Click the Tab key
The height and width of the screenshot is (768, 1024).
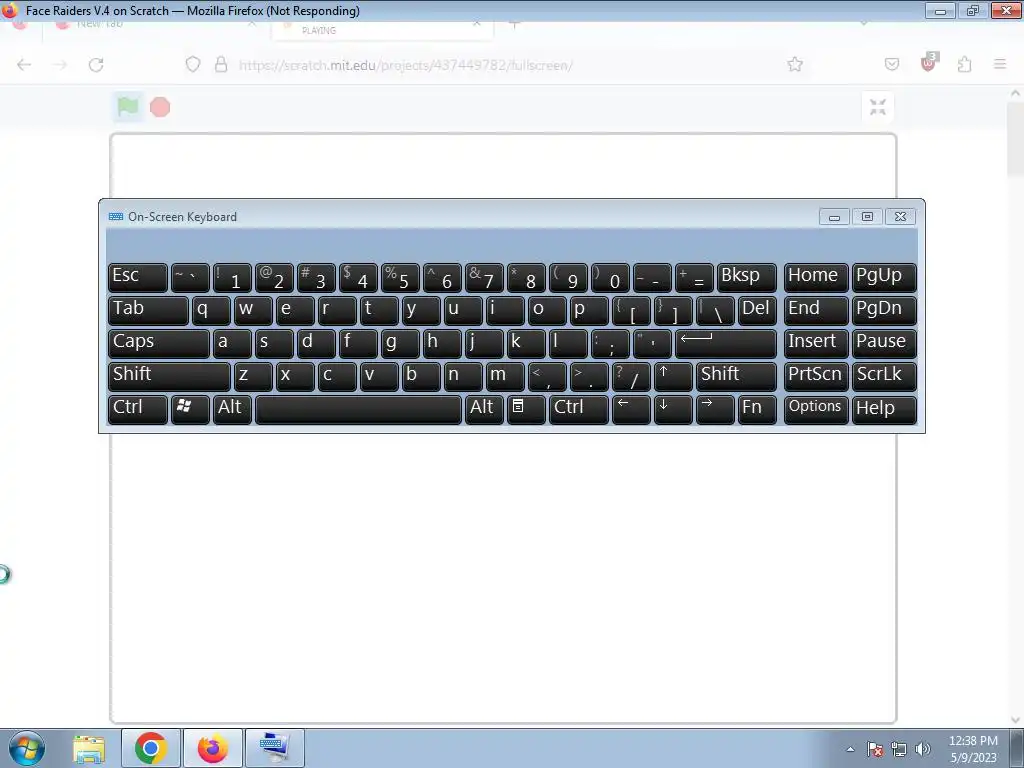148,310
